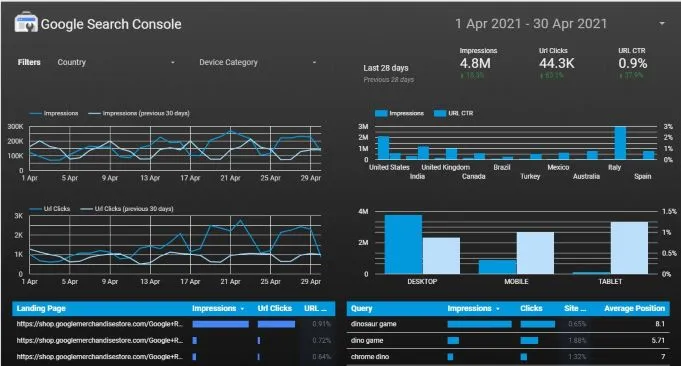
Task: Select the dino game query row
Action: [508, 340]
